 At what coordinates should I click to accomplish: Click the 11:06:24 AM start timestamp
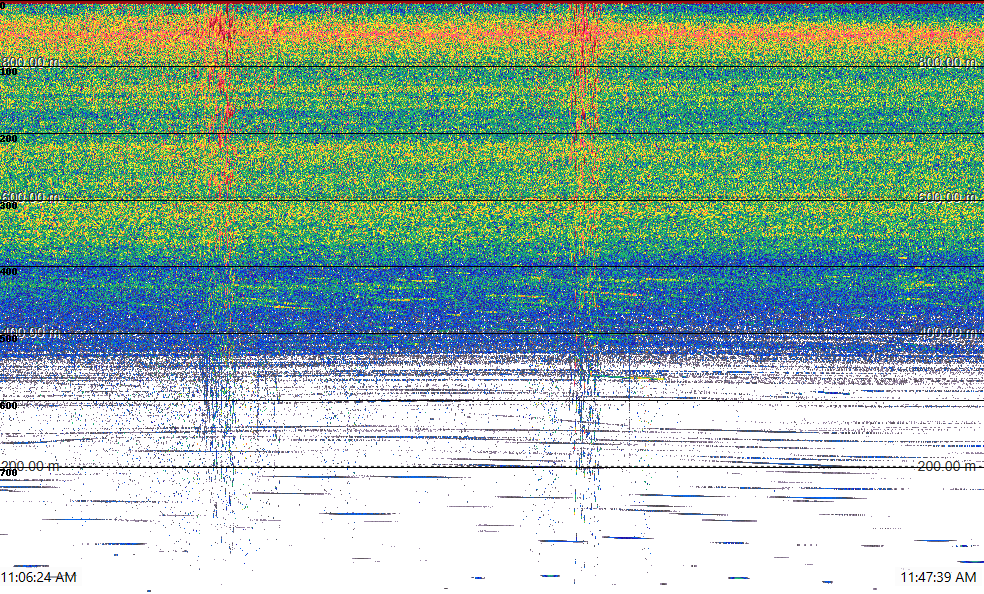click(39, 576)
